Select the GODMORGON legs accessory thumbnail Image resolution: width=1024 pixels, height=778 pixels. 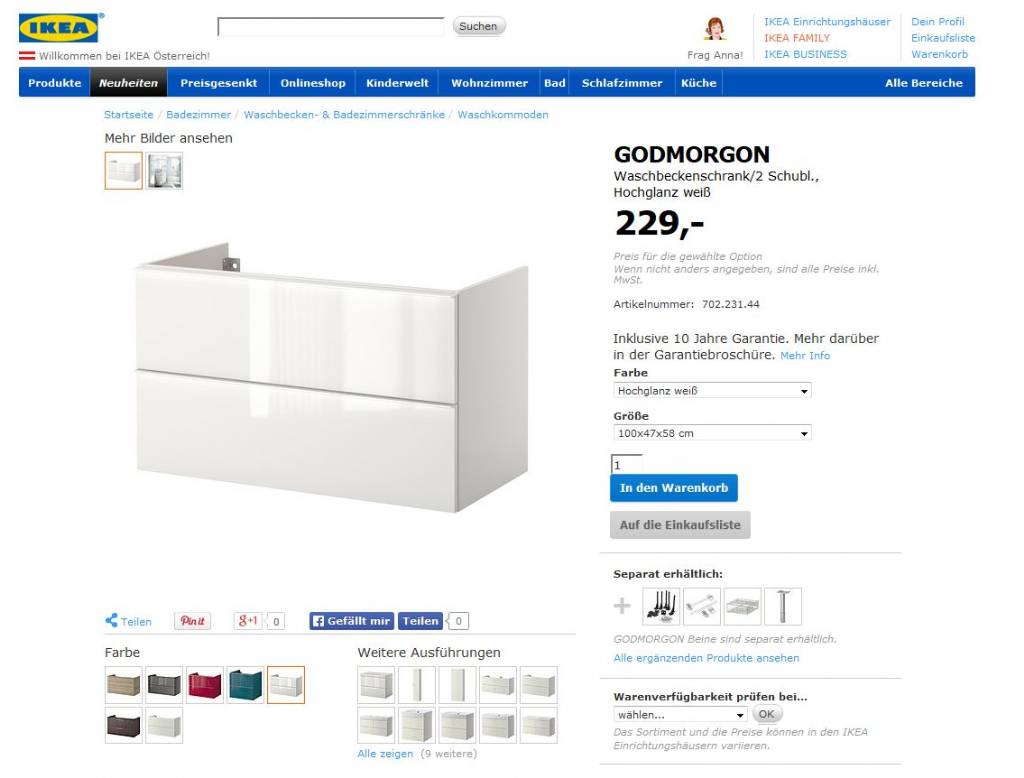pos(662,606)
